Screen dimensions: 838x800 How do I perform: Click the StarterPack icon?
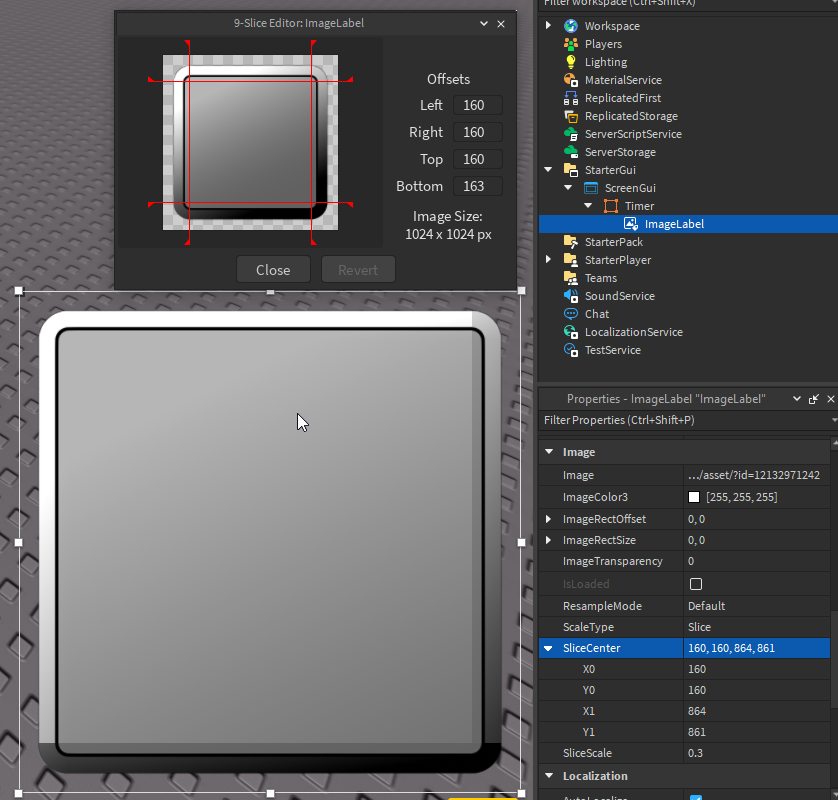click(x=571, y=242)
